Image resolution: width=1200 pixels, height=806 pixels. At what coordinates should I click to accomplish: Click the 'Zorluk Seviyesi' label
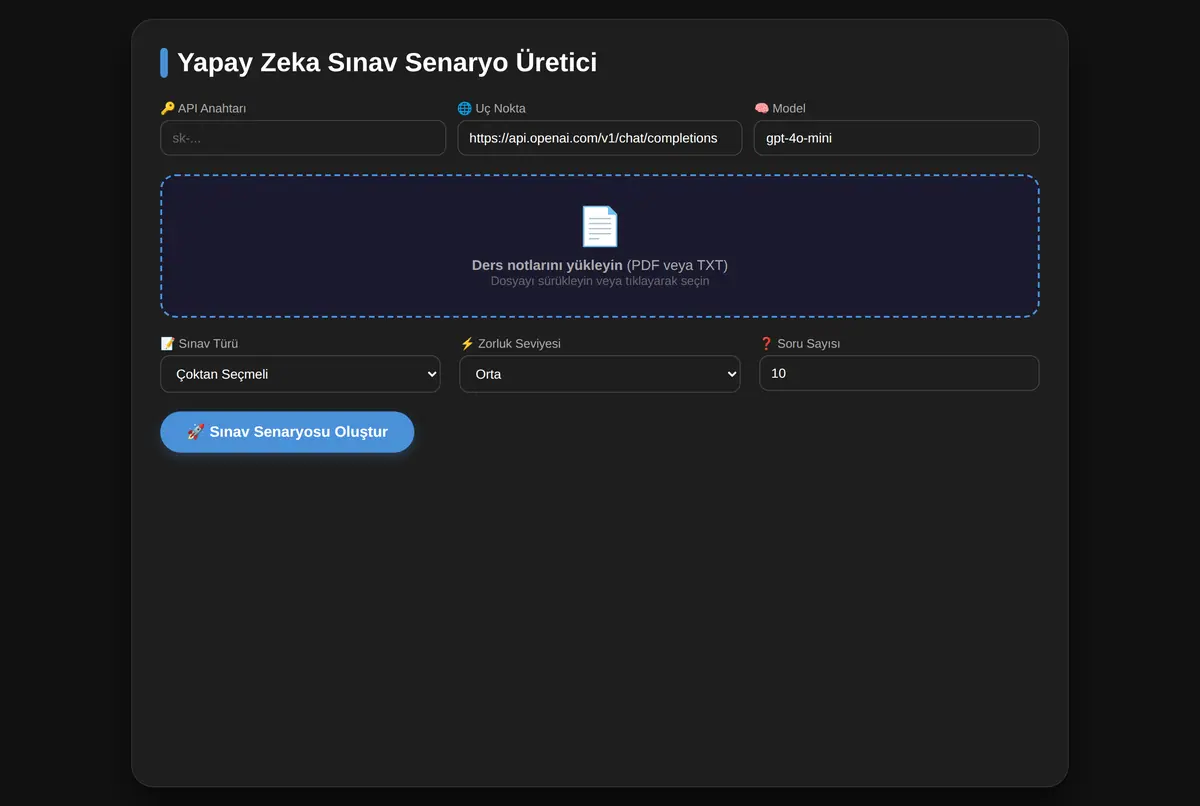510,343
